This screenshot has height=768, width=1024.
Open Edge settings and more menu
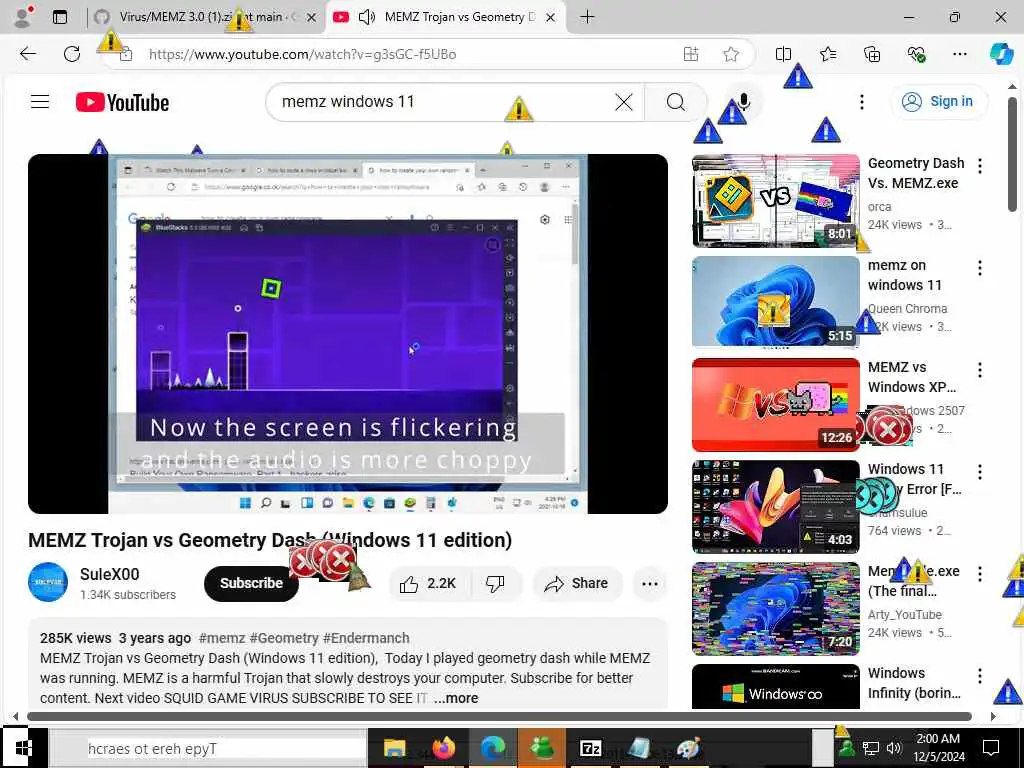pos(960,54)
